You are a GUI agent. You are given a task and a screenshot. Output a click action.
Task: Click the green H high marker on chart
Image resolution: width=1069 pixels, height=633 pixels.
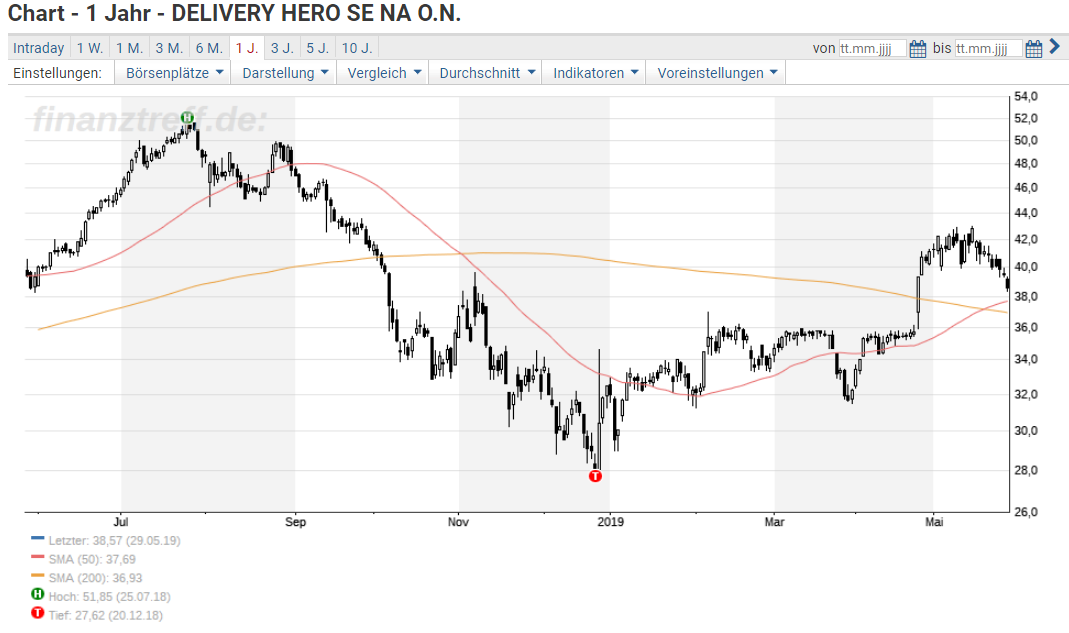point(187,118)
